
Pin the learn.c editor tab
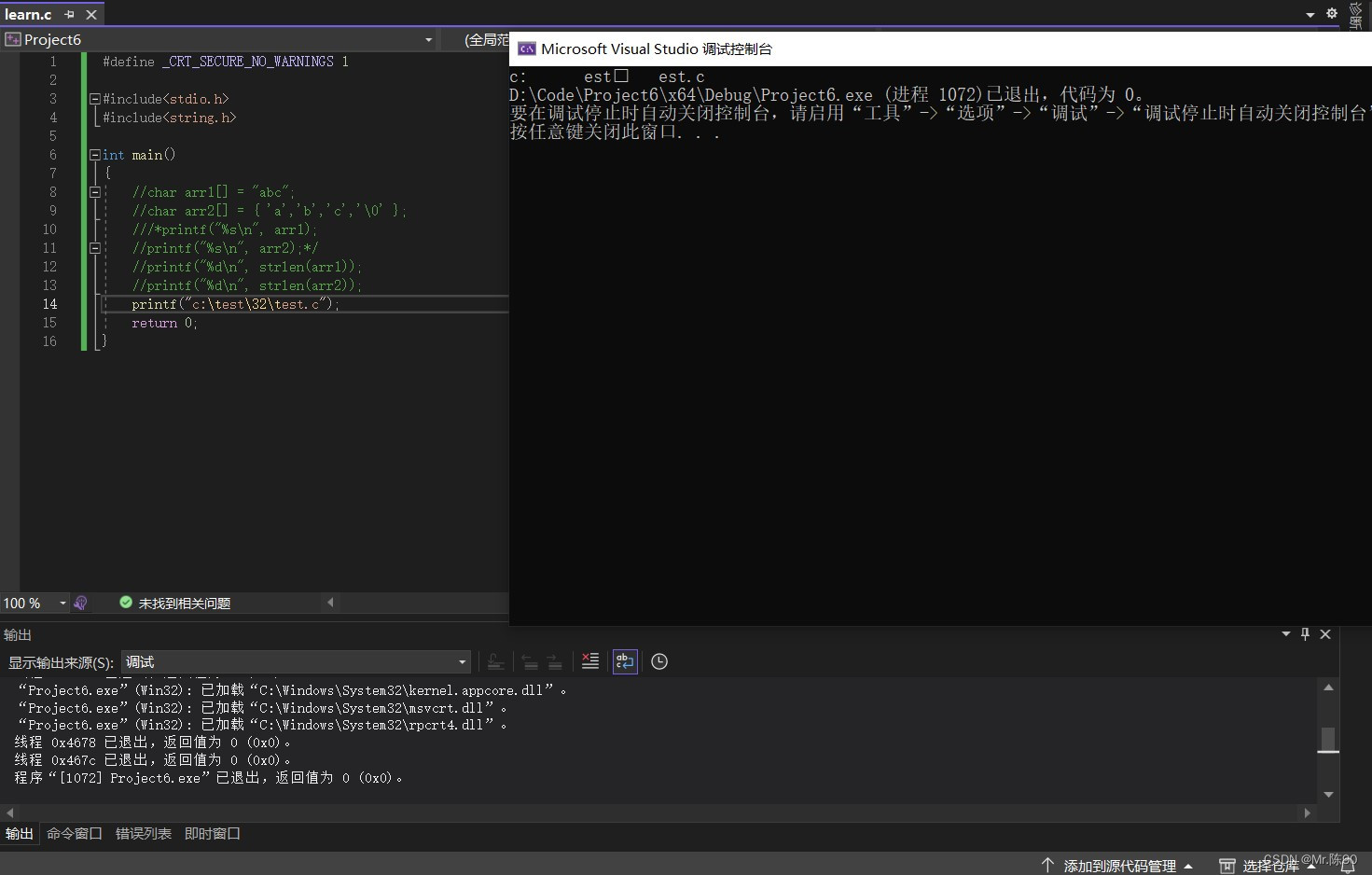[69, 15]
